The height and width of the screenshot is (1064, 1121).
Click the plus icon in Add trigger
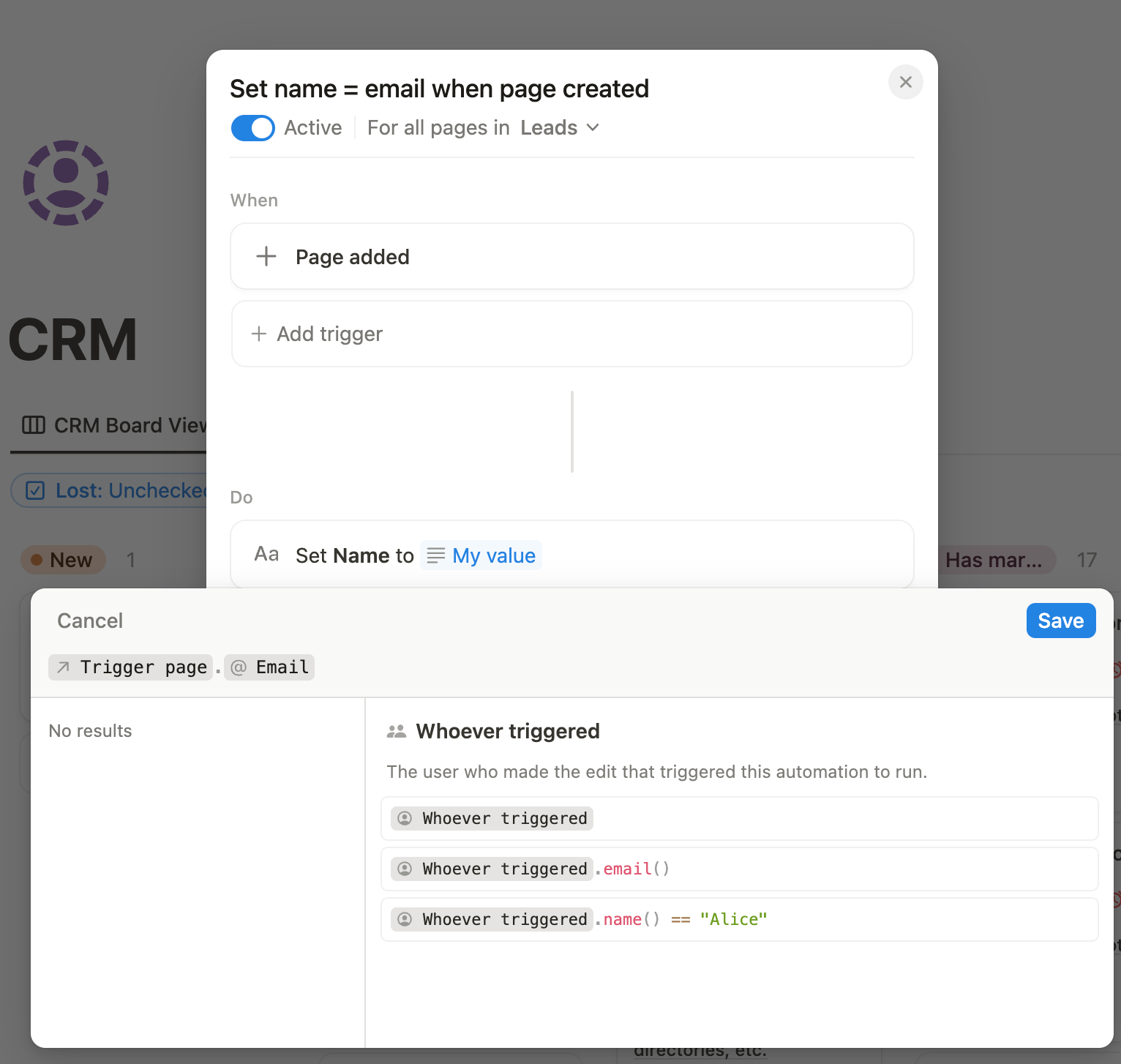click(259, 334)
